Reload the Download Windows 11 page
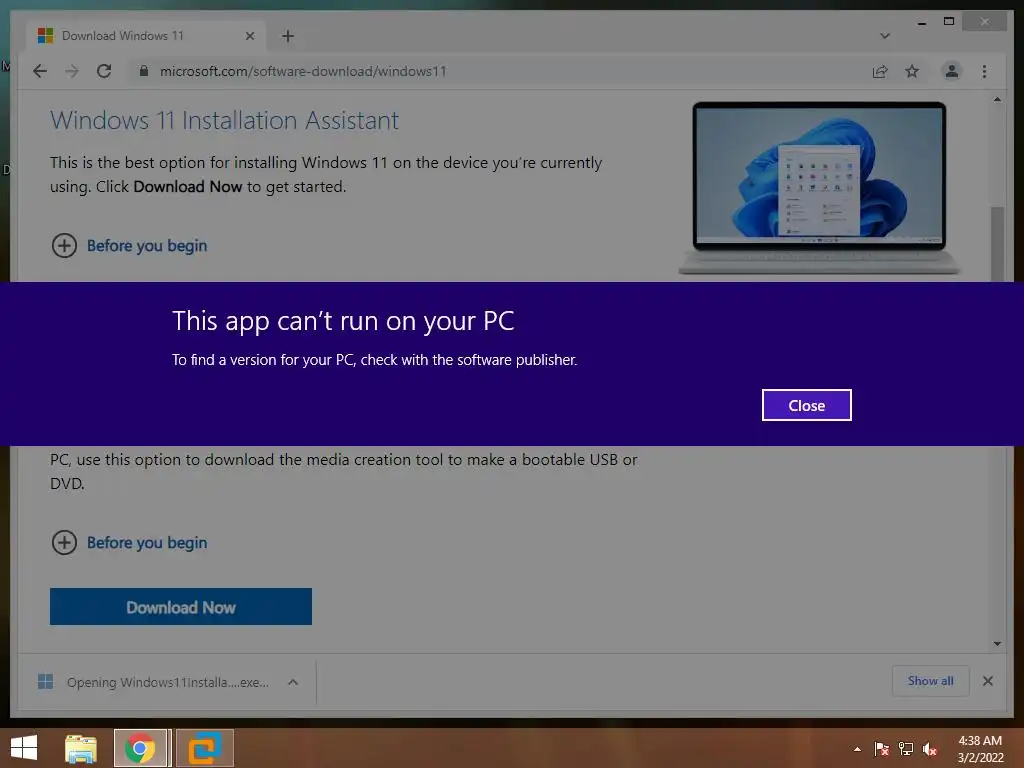The height and width of the screenshot is (768, 1024). click(x=104, y=71)
